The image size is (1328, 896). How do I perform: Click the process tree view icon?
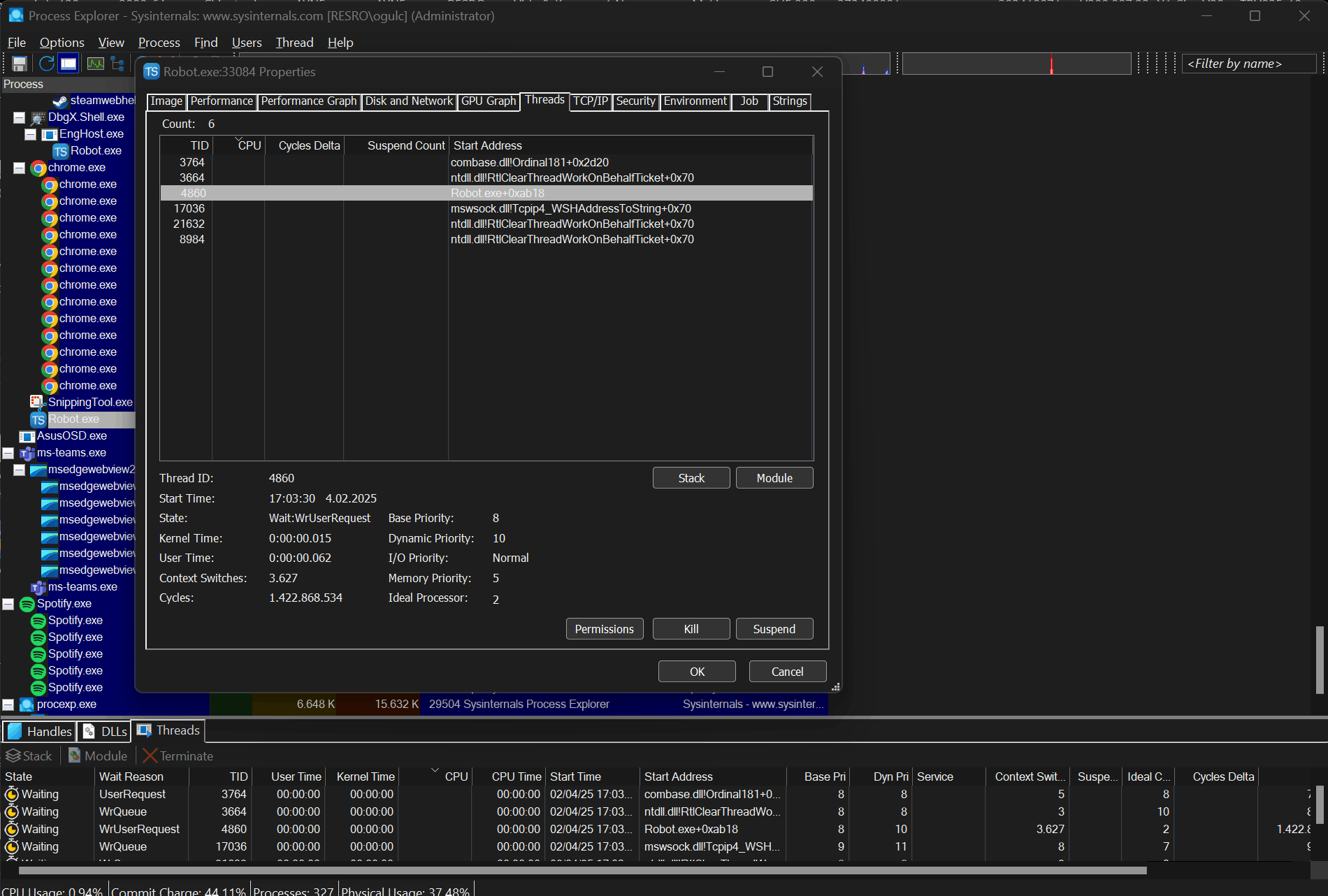click(117, 64)
